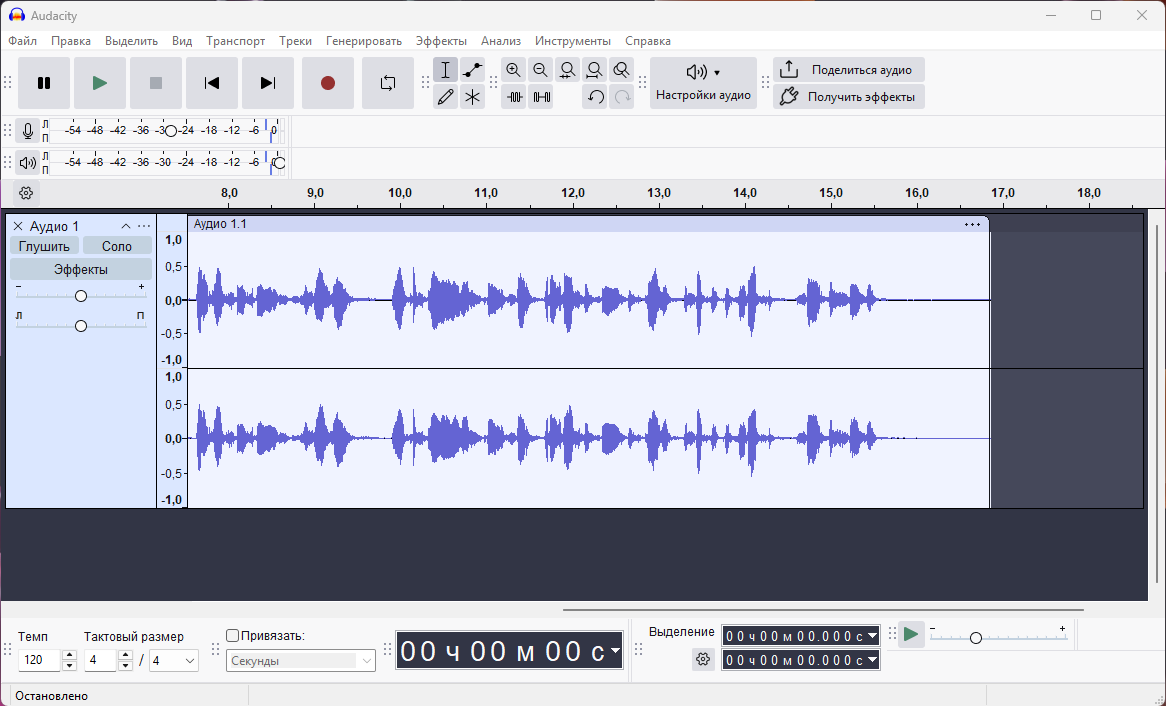
Task: Enable the Привязать checkbox
Action: click(233, 635)
